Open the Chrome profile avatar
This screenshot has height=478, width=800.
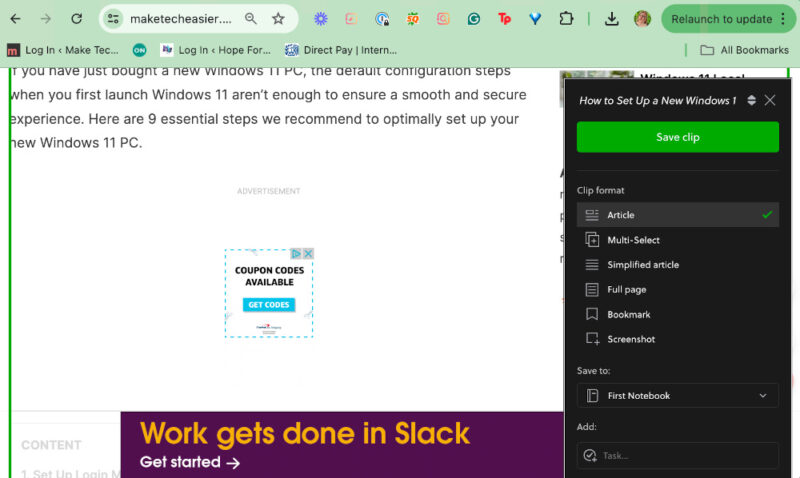[642, 19]
